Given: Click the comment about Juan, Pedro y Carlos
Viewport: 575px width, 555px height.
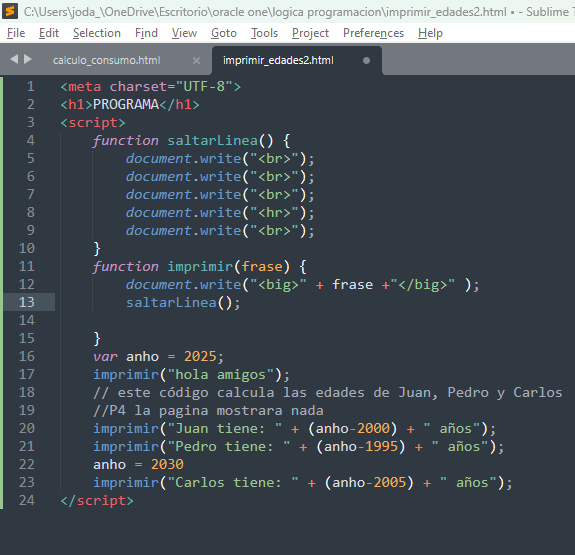Looking at the screenshot, I should 327,392.
